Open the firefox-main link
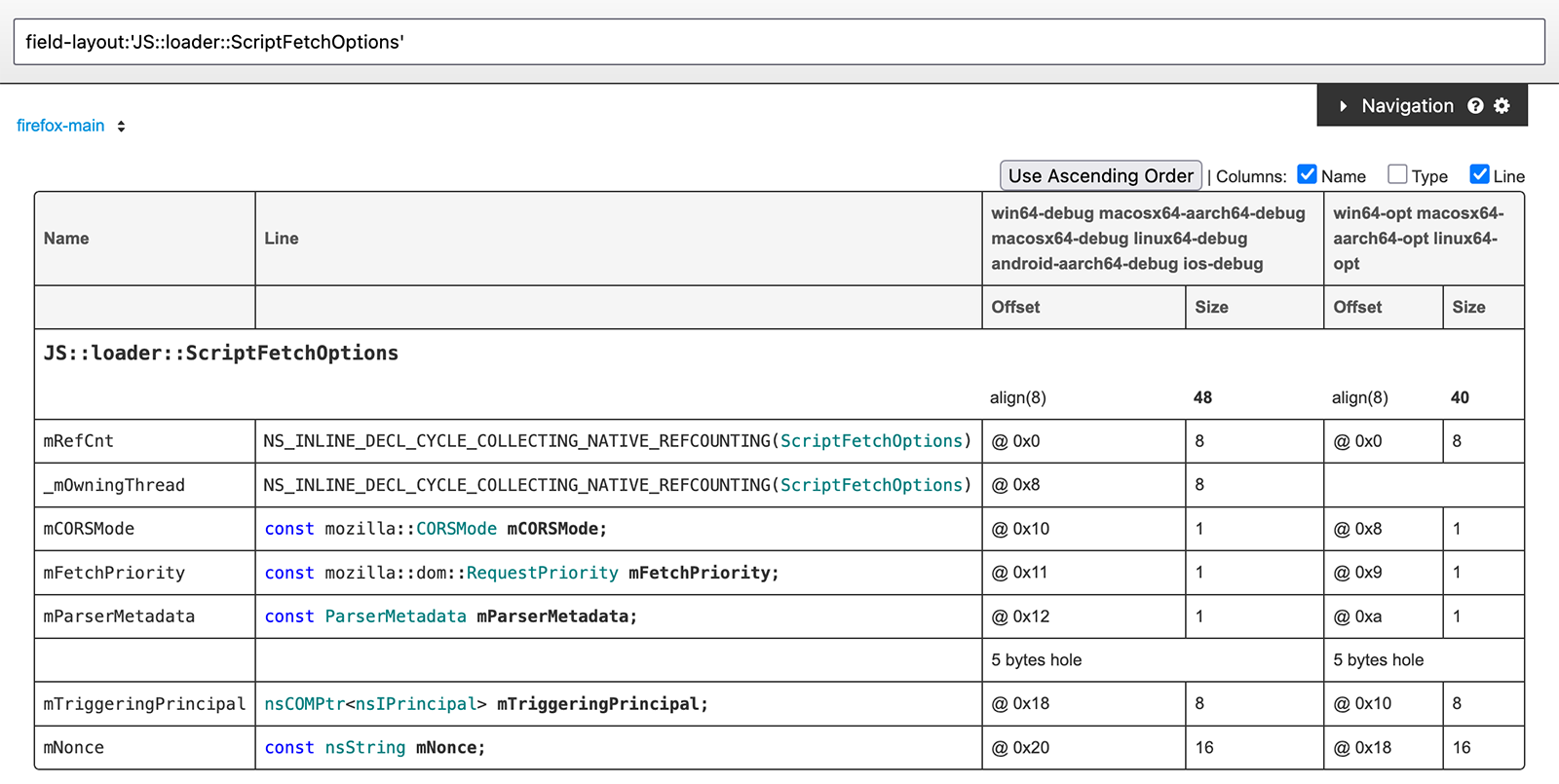Viewport: 1559px width, 784px height. [x=60, y=126]
